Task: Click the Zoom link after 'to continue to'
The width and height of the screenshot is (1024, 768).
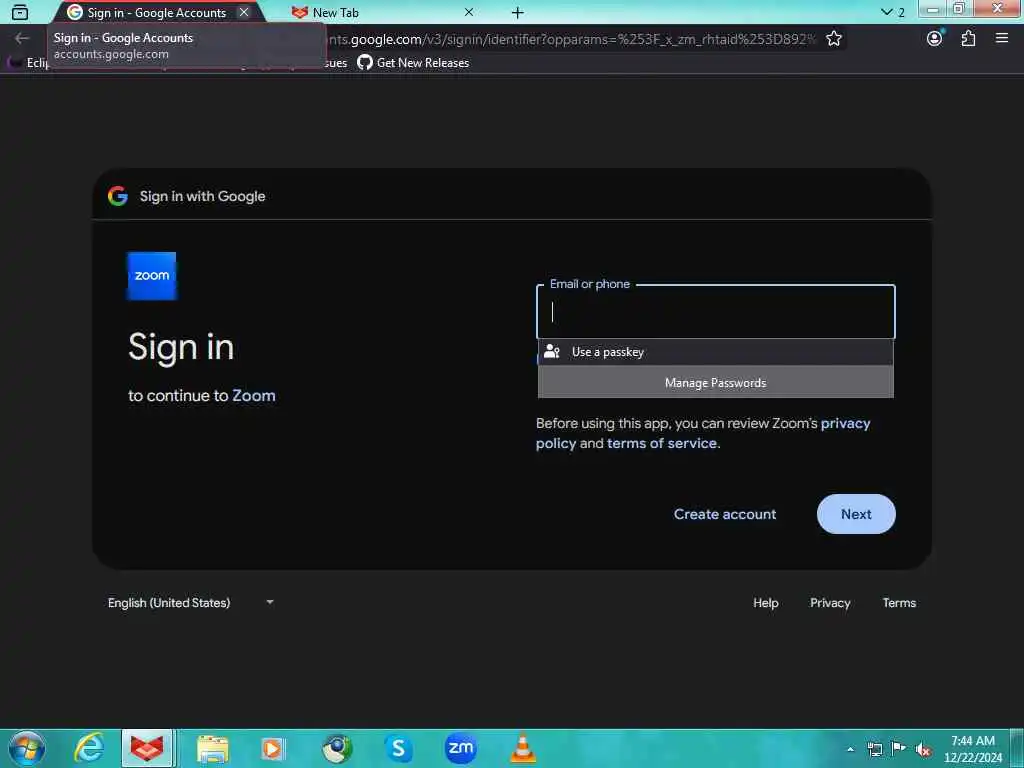Action: 254,396
